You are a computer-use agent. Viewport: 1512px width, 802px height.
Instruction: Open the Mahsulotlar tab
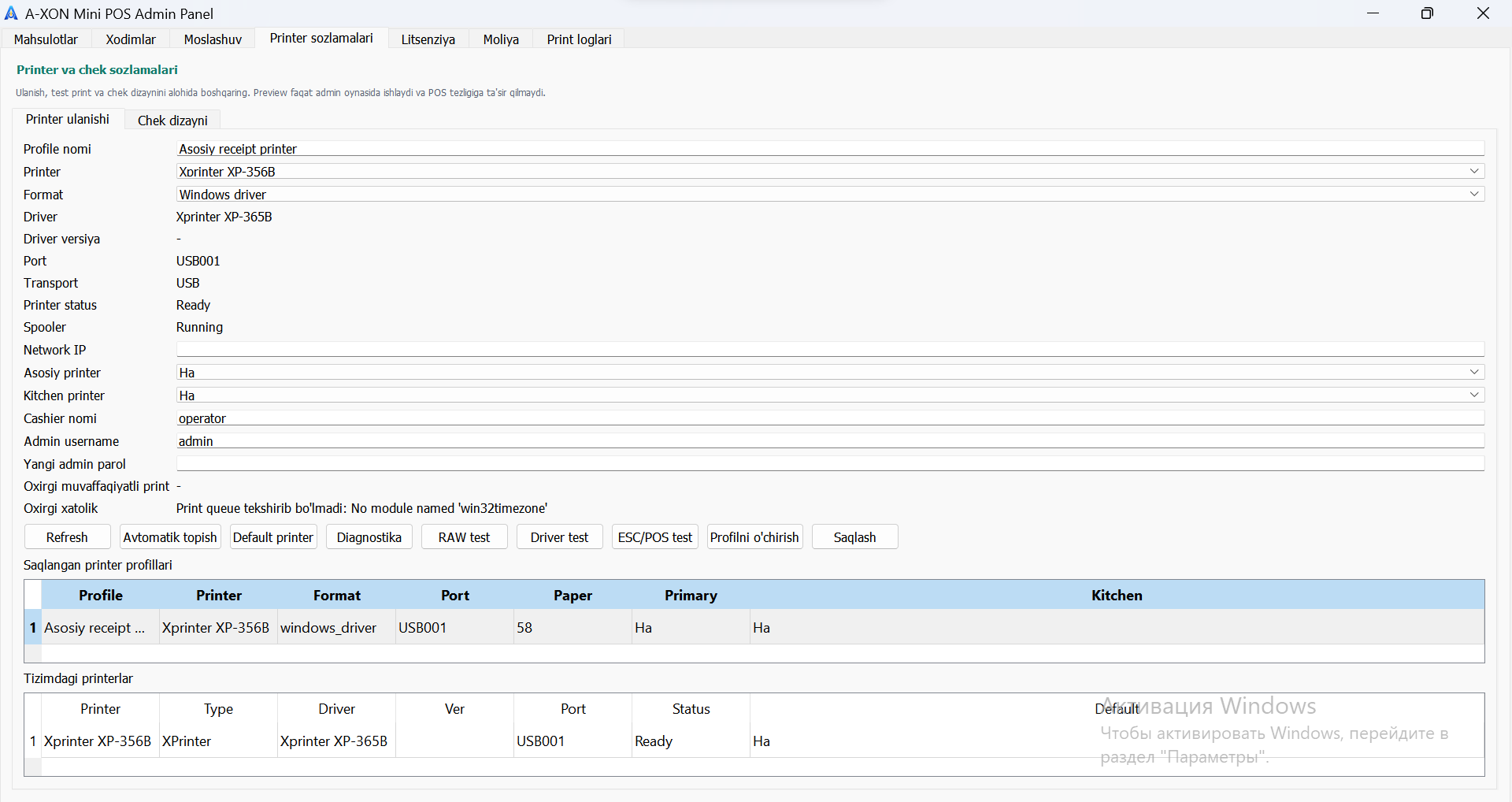click(x=46, y=39)
